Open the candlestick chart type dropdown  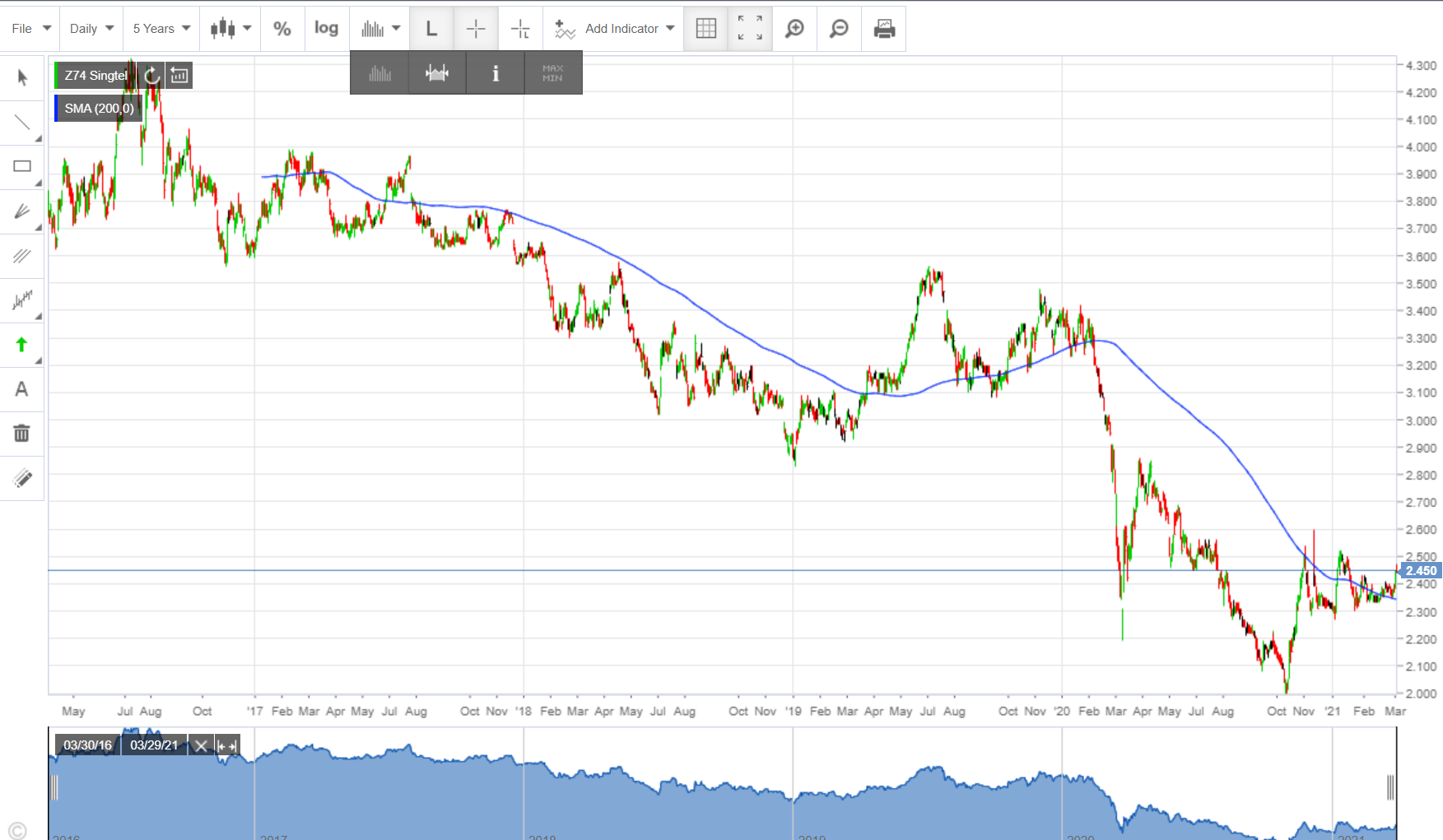[x=230, y=29]
